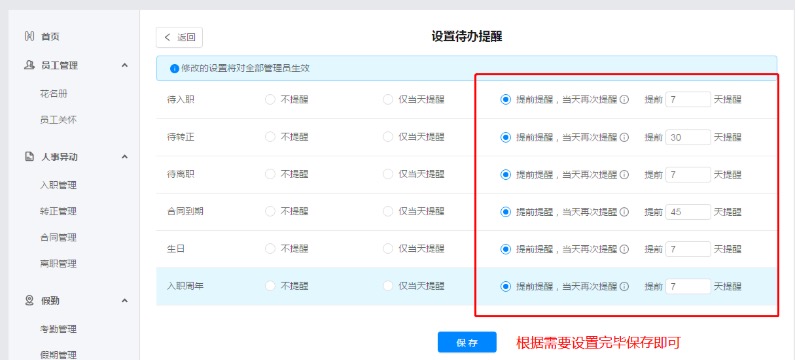Collapse the 假勤 section chevron

click(x=125, y=301)
